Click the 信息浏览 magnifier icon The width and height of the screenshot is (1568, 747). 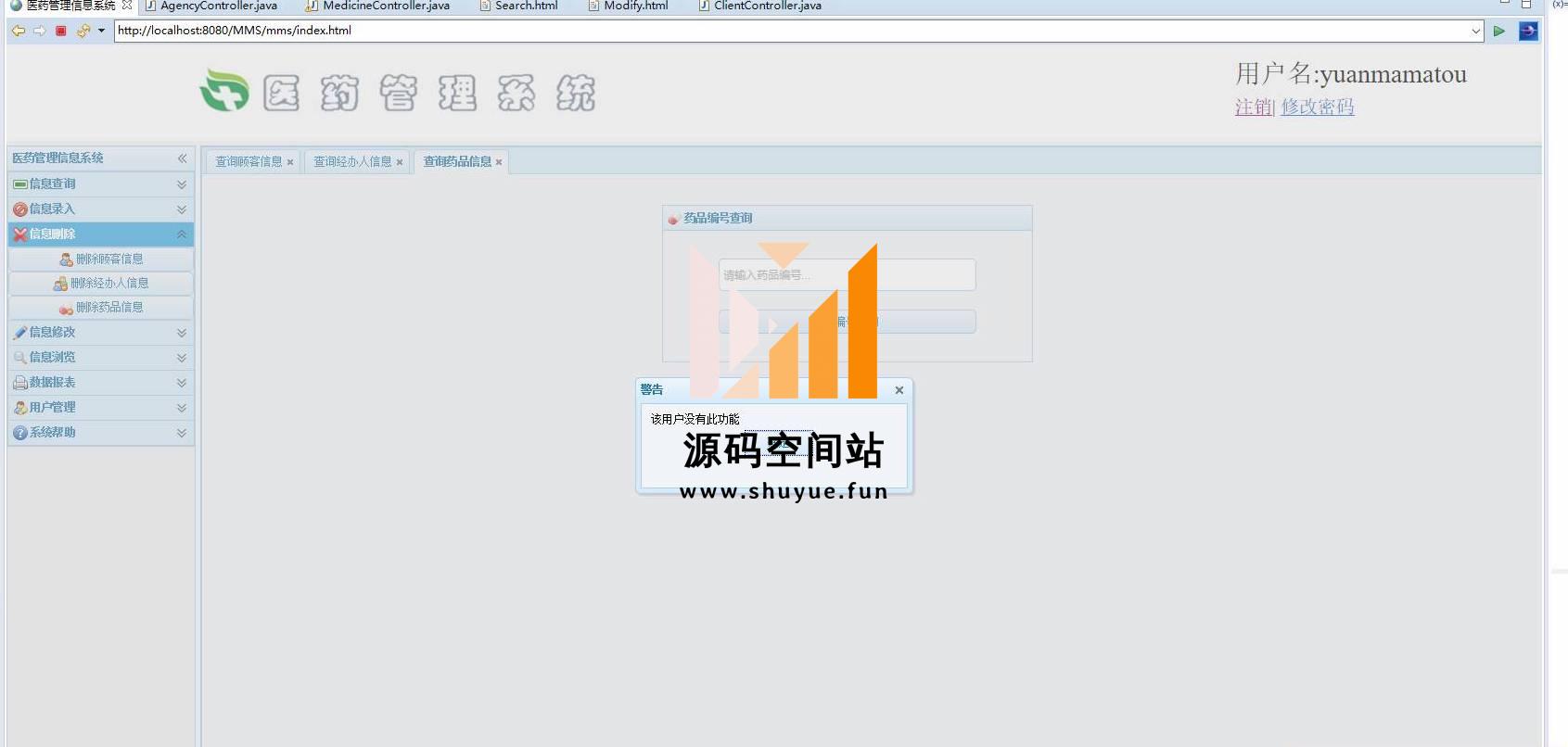coord(19,358)
